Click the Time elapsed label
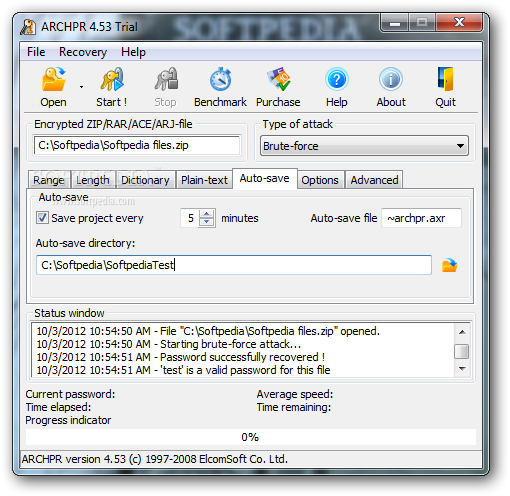Image resolution: width=510 pixels, height=496 pixels. click(x=58, y=407)
